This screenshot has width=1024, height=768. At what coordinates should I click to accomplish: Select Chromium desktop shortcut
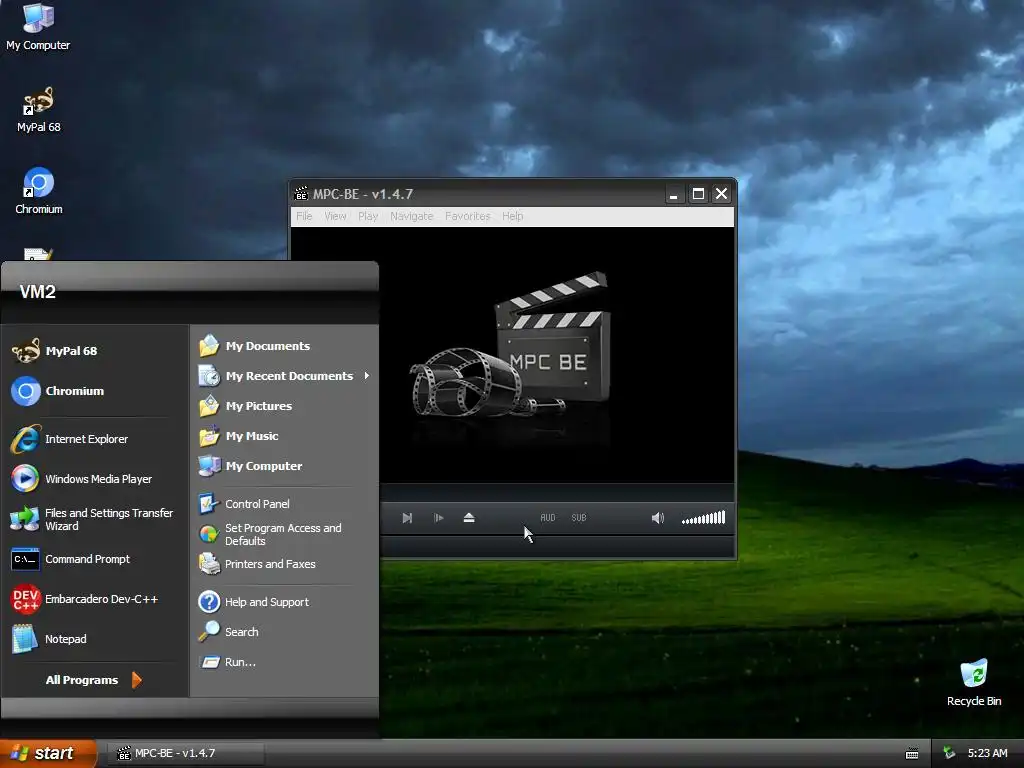pos(39,191)
